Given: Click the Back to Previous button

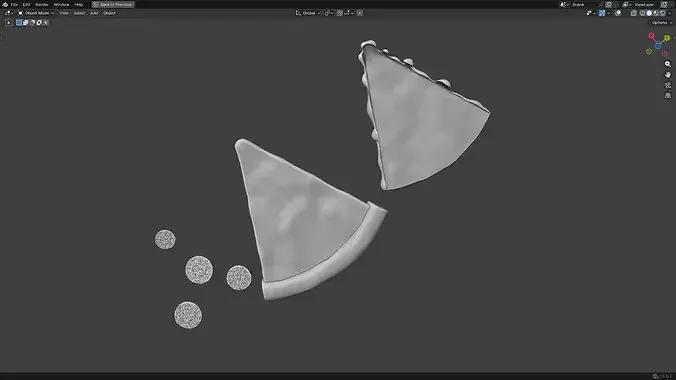Looking at the screenshot, I should [113, 4].
